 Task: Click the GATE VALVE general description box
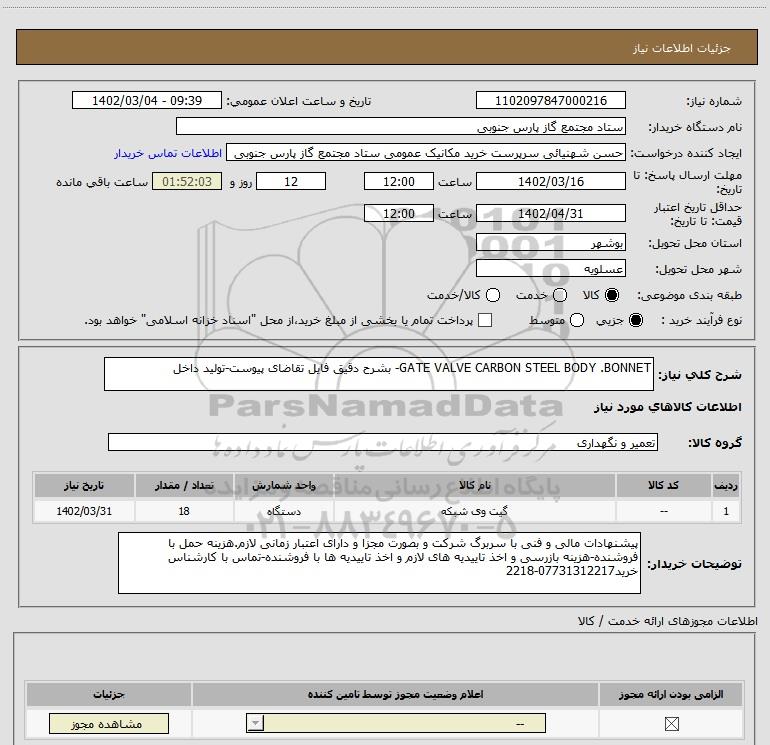(379, 374)
